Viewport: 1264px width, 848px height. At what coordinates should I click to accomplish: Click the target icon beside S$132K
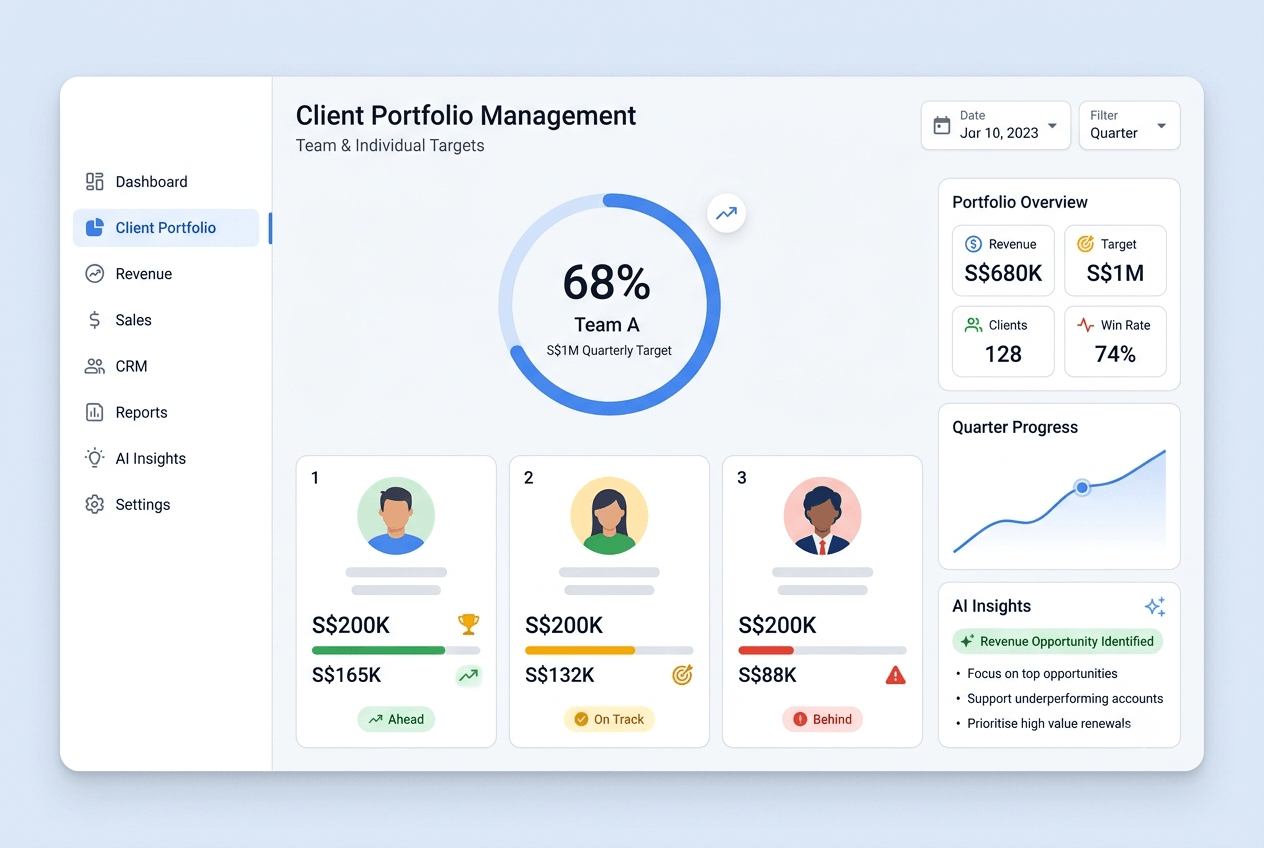682,676
